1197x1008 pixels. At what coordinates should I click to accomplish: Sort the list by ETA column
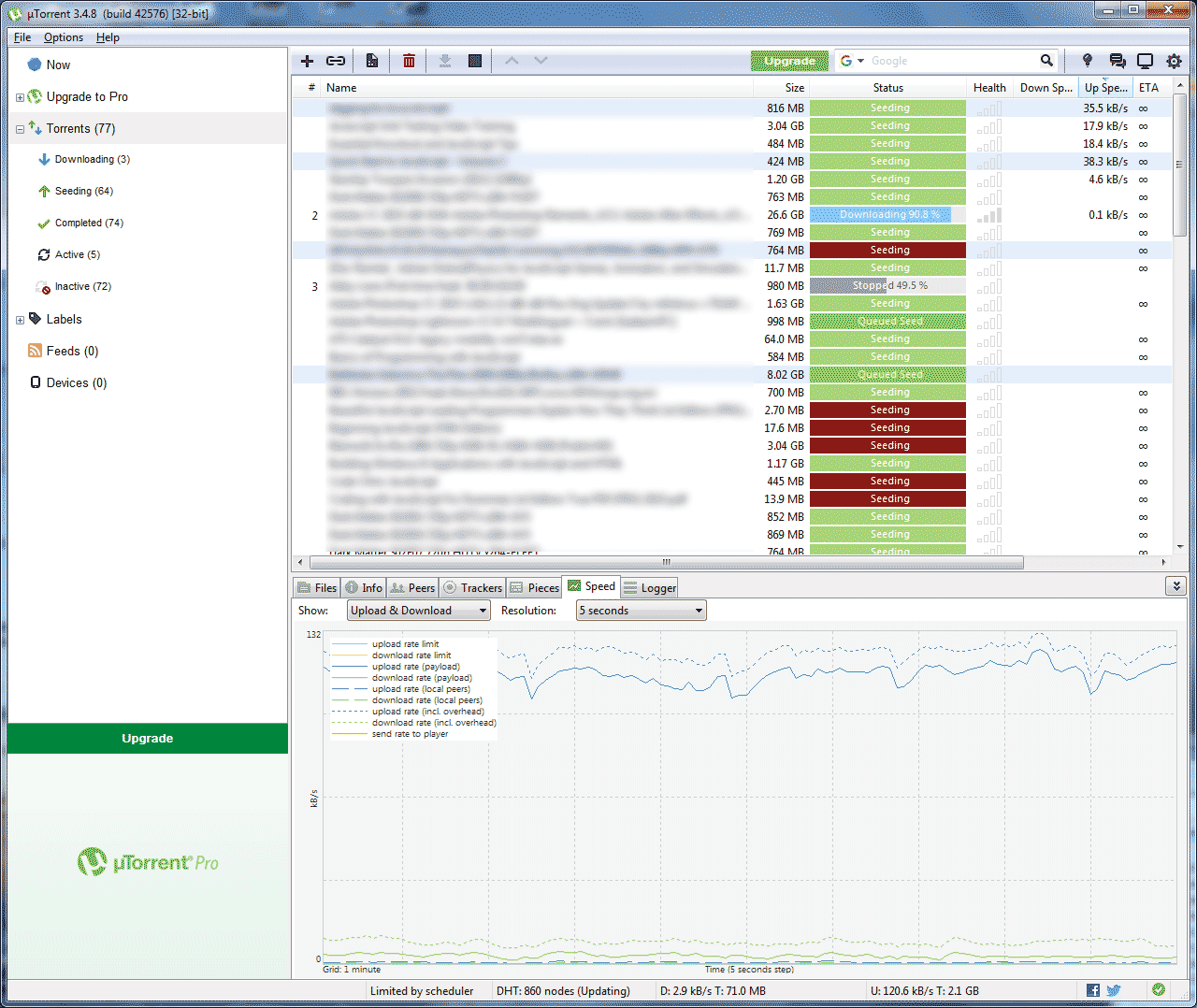pos(1150,87)
